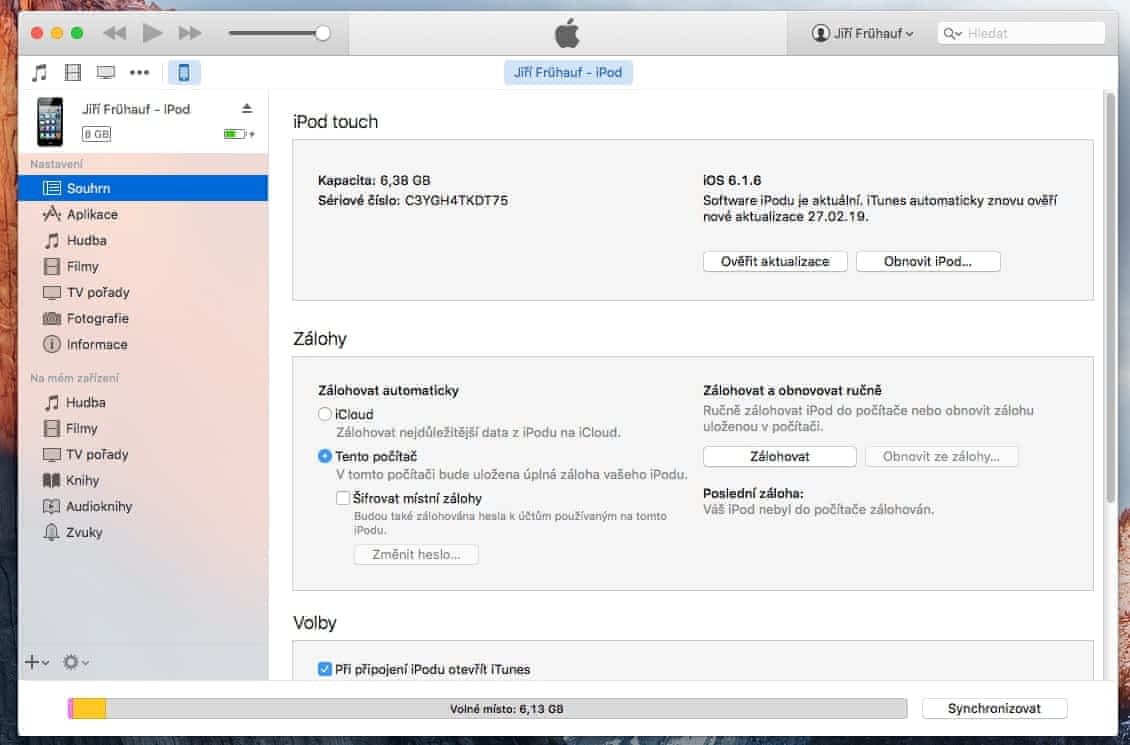Skip forward to next track

[190, 33]
